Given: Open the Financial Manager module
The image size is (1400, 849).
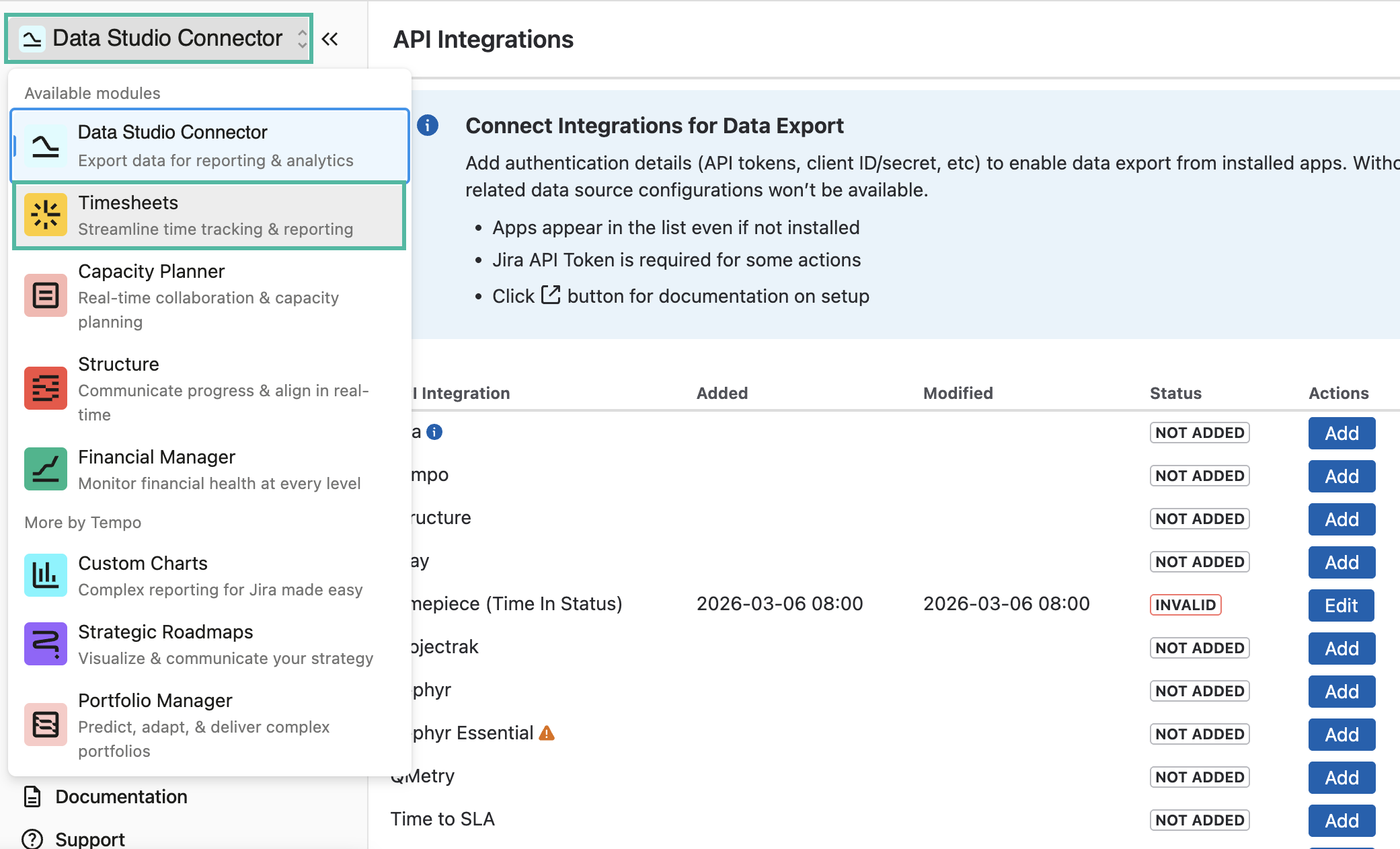Looking at the screenshot, I should click(x=210, y=470).
